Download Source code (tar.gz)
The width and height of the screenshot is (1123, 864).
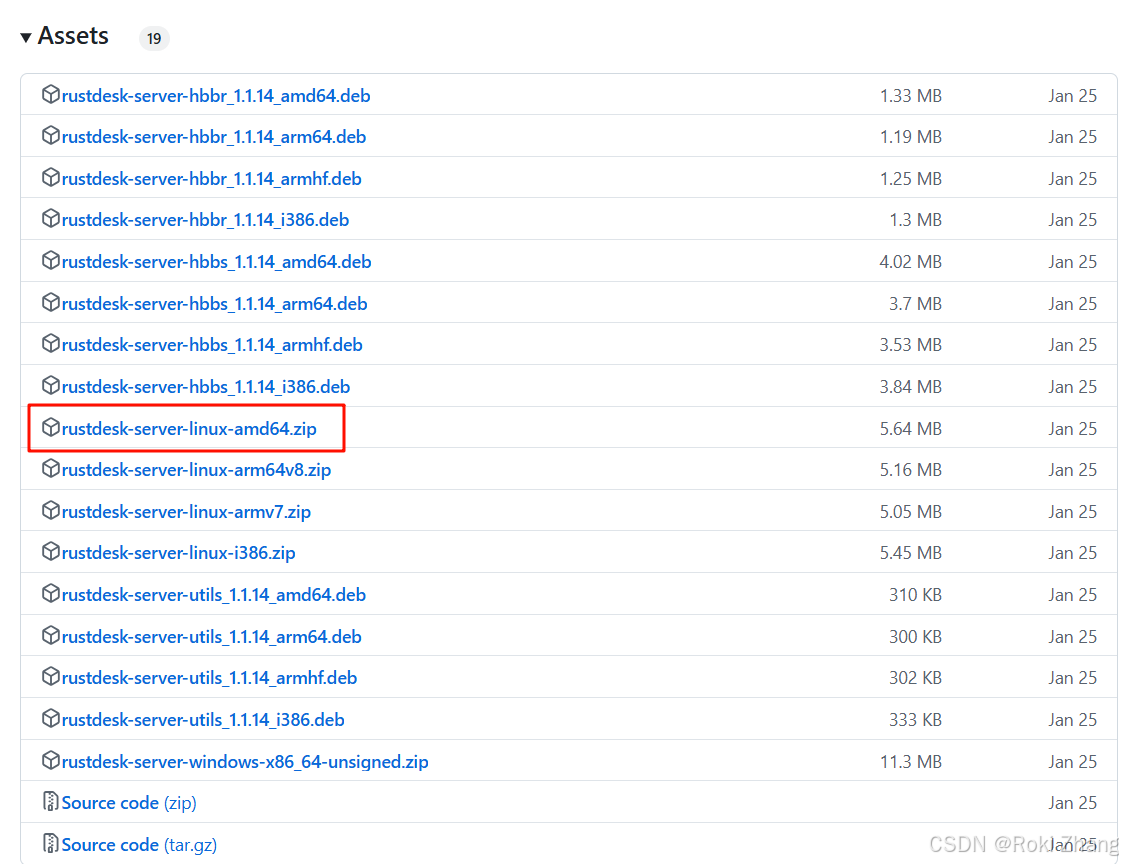coord(139,845)
